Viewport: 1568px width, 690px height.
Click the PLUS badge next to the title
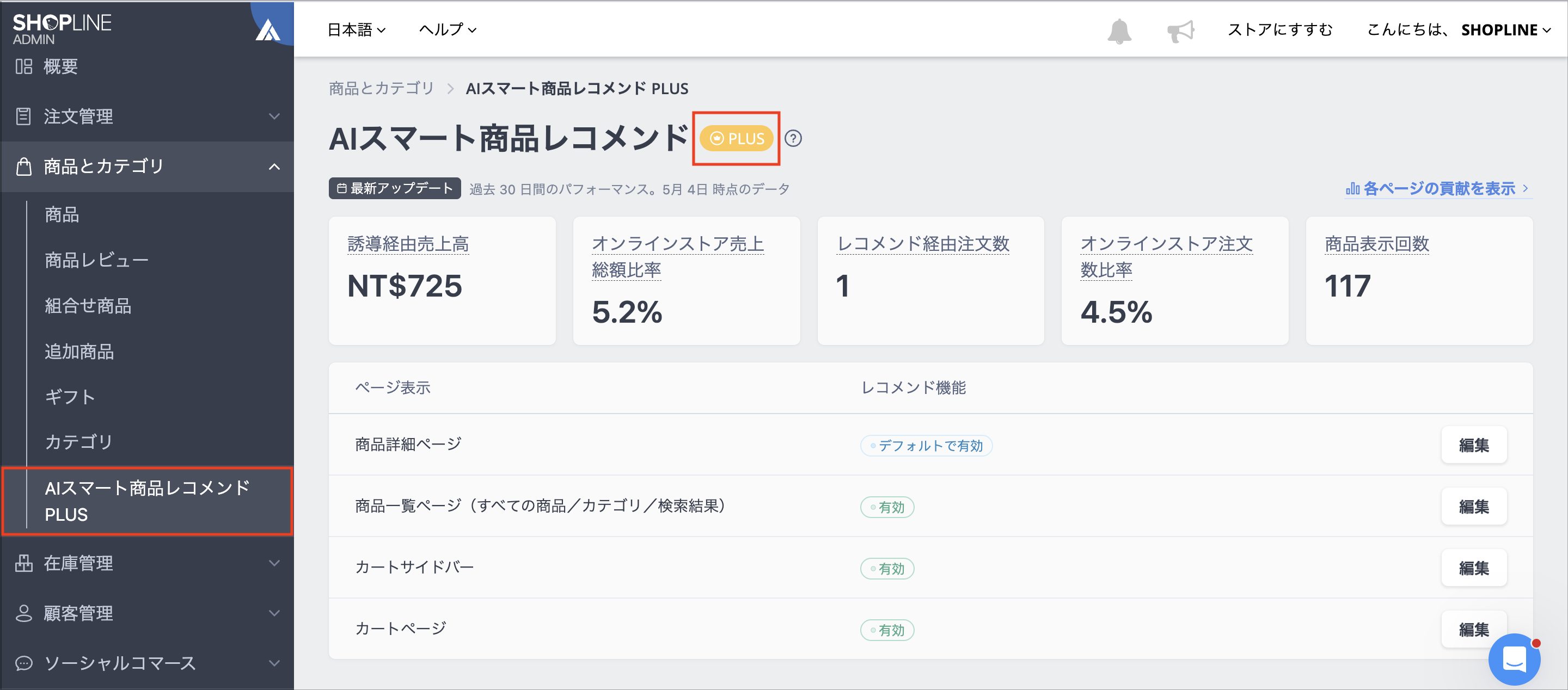[737, 139]
